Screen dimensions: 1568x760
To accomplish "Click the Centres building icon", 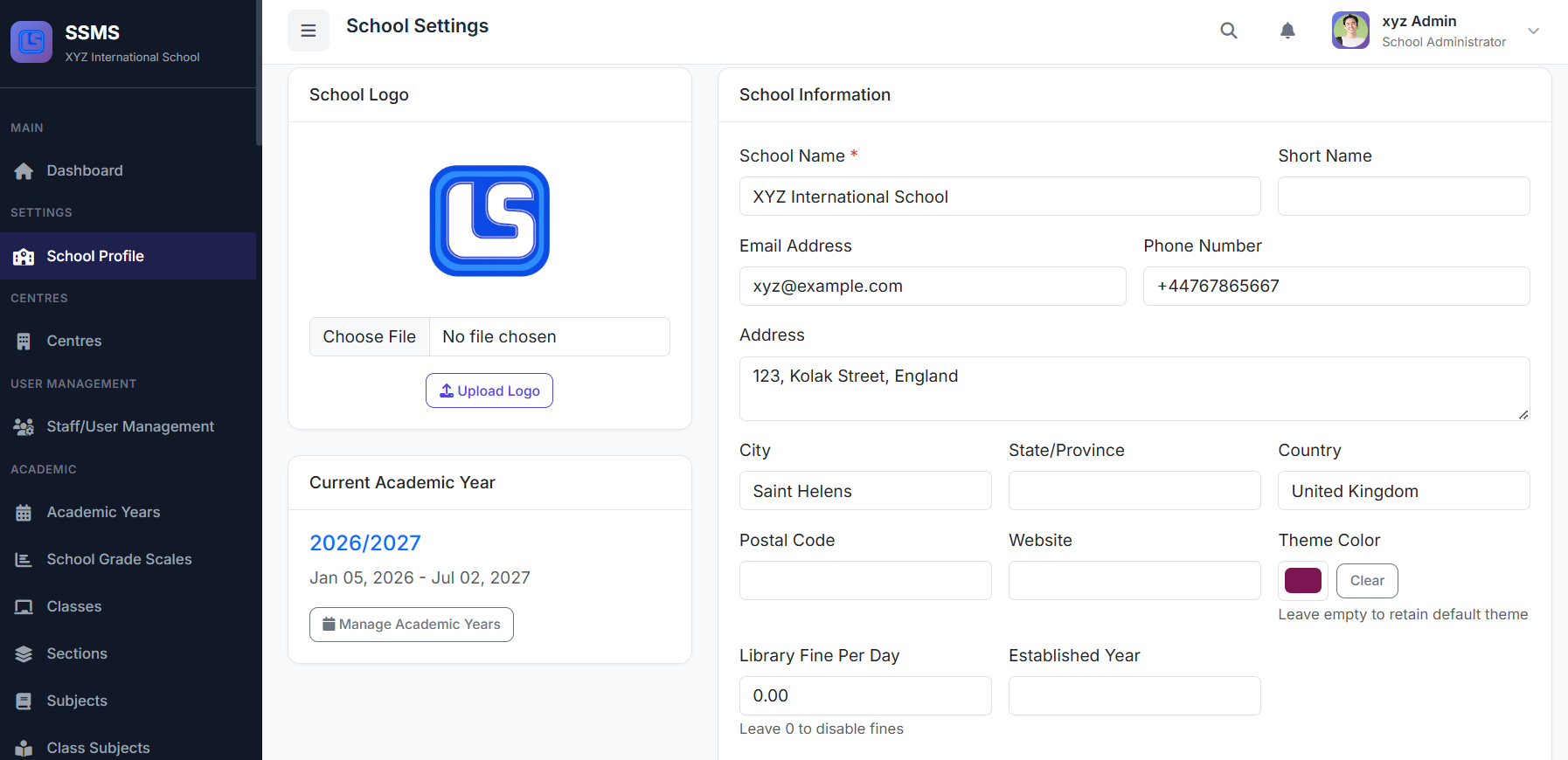I will pyautogui.click(x=24, y=342).
